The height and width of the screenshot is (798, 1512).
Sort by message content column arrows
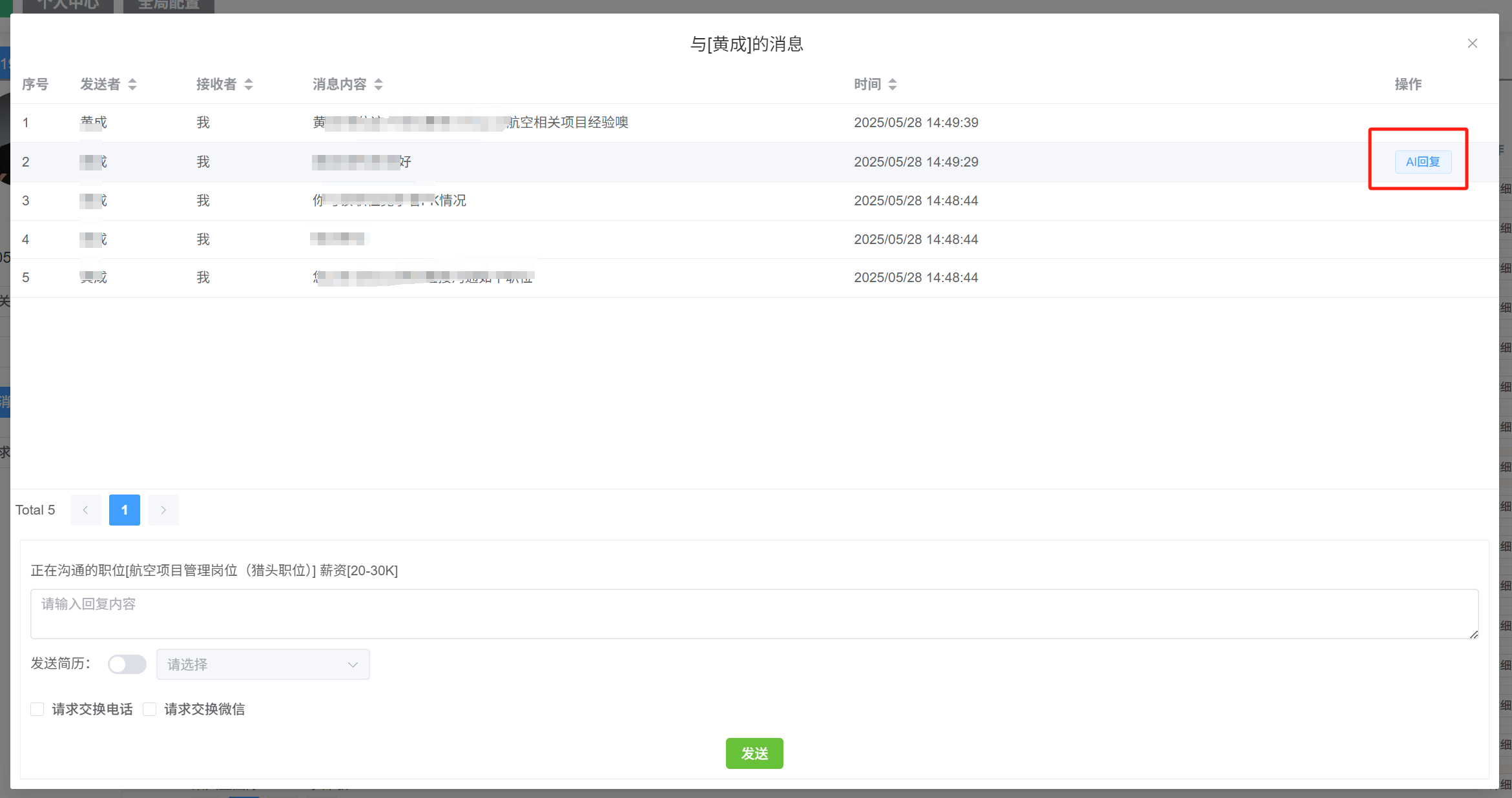(378, 85)
